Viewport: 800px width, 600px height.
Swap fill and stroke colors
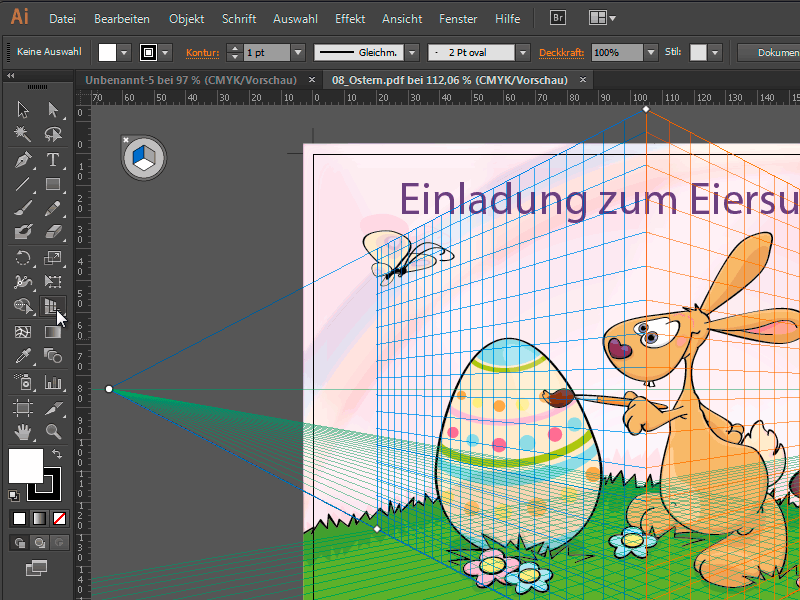tap(57, 455)
